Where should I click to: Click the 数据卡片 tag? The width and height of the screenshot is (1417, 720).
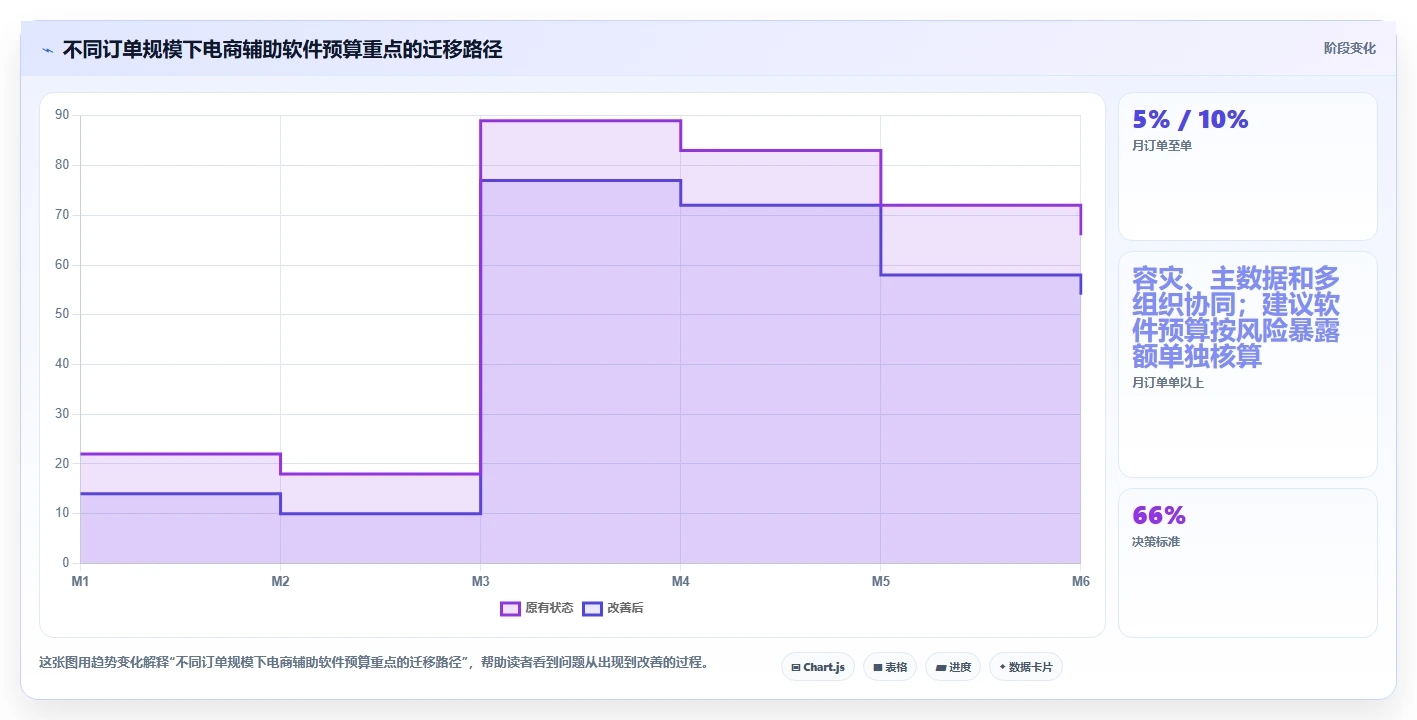[x=1025, y=667]
